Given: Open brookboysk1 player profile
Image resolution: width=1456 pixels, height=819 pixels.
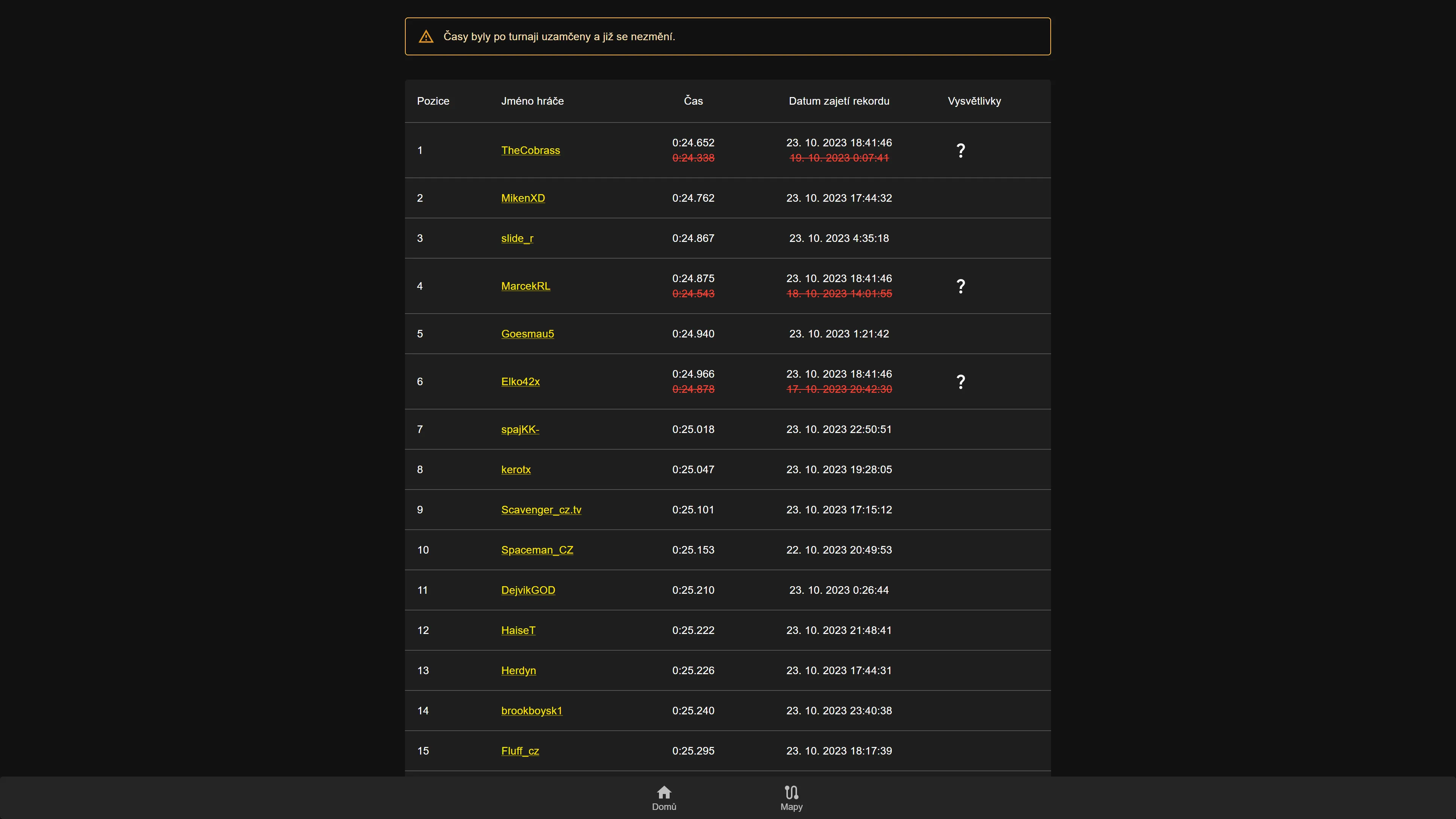Looking at the screenshot, I should 531,711.
